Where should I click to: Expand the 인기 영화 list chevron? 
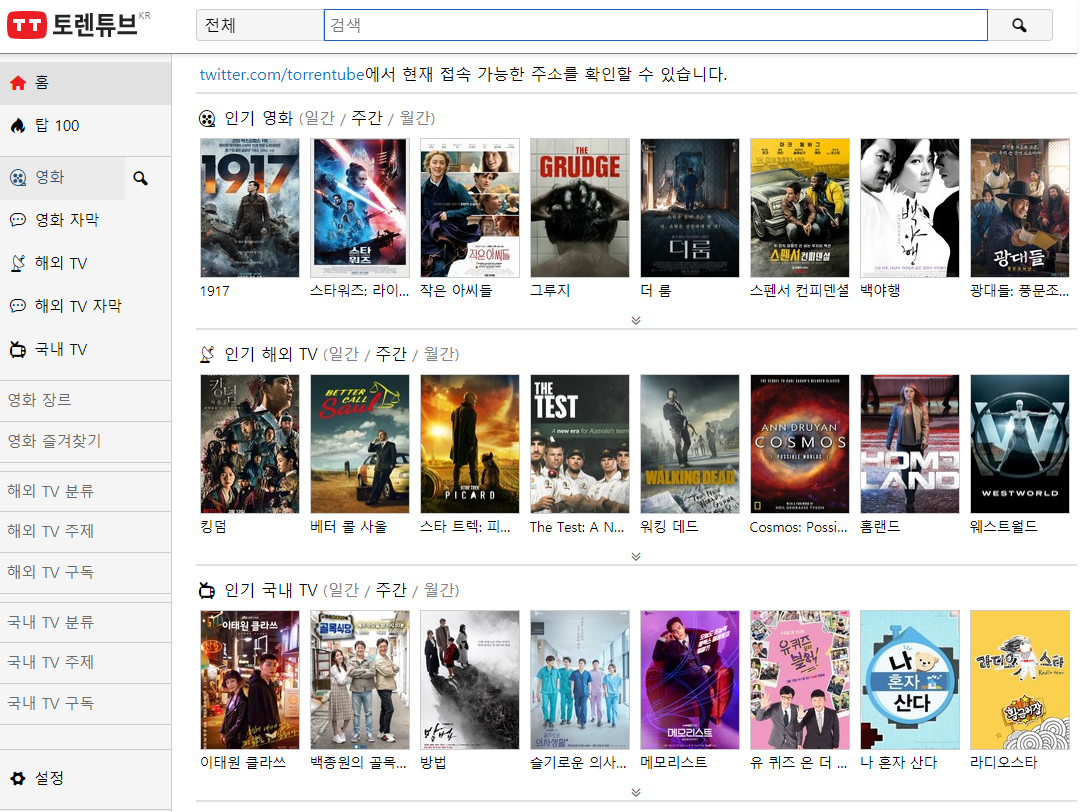[x=636, y=320]
